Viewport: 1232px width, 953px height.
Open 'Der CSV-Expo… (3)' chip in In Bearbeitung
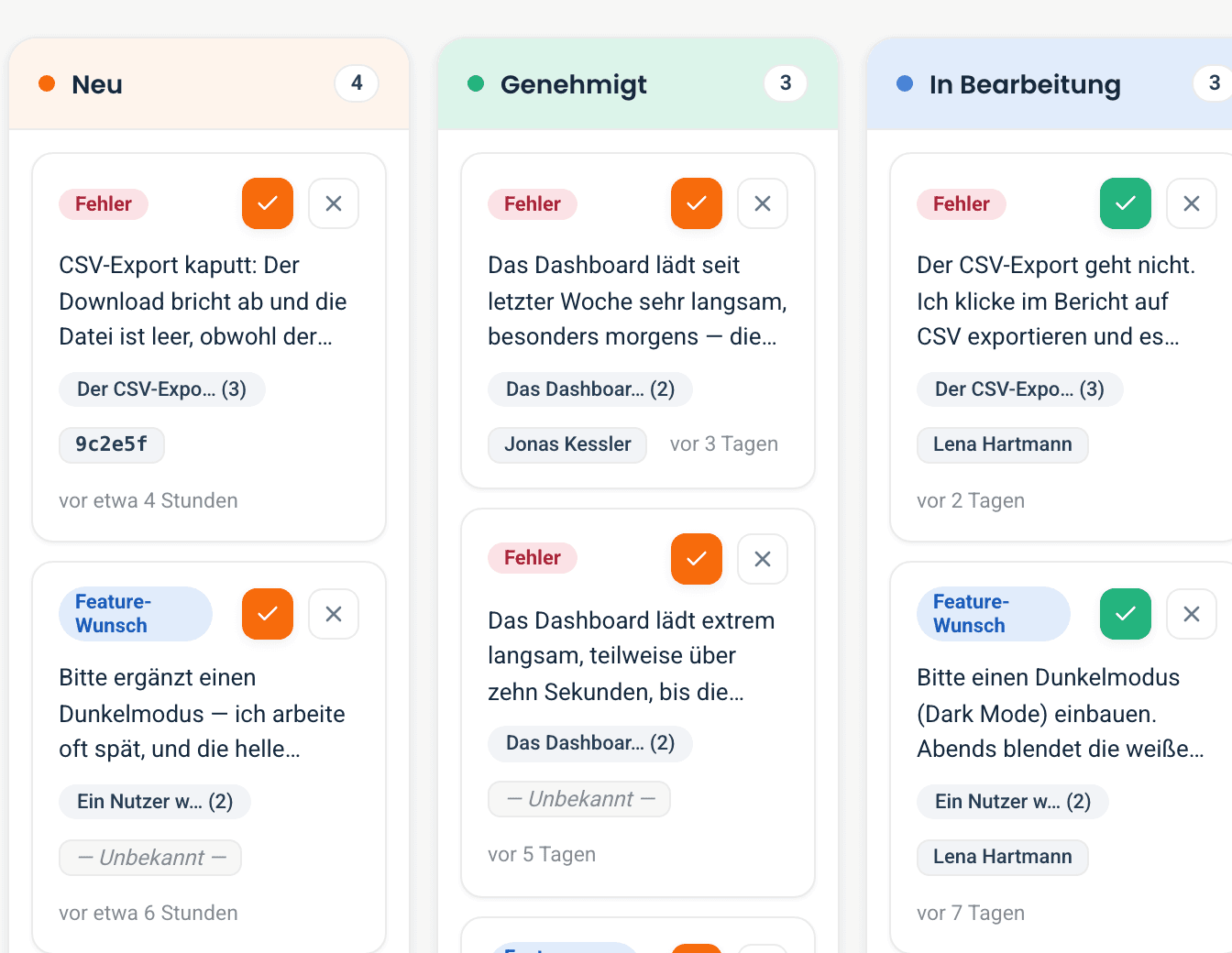(x=1020, y=389)
